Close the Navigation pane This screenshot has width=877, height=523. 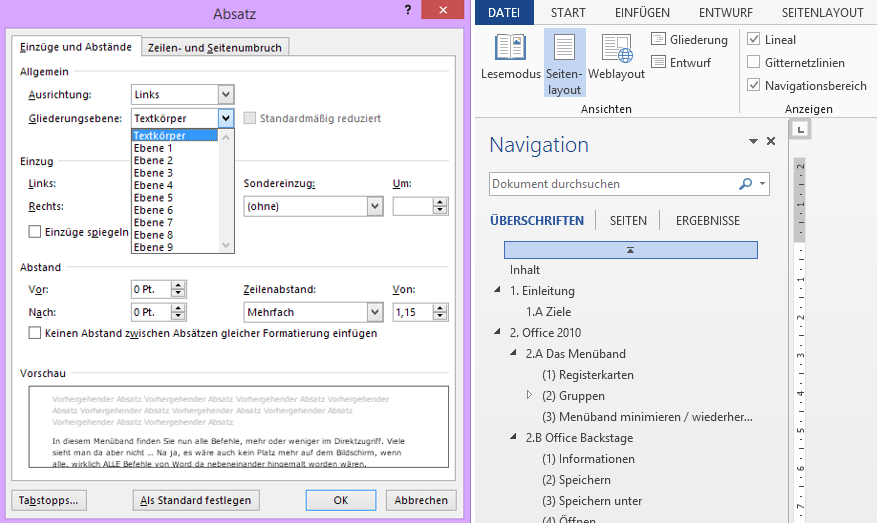771,142
